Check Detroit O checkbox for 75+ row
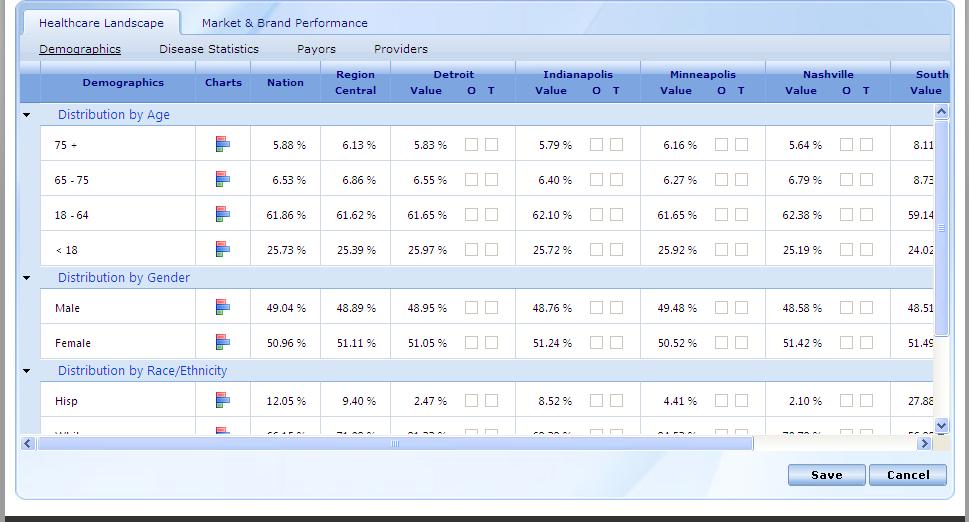This screenshot has width=969, height=522. [x=472, y=145]
